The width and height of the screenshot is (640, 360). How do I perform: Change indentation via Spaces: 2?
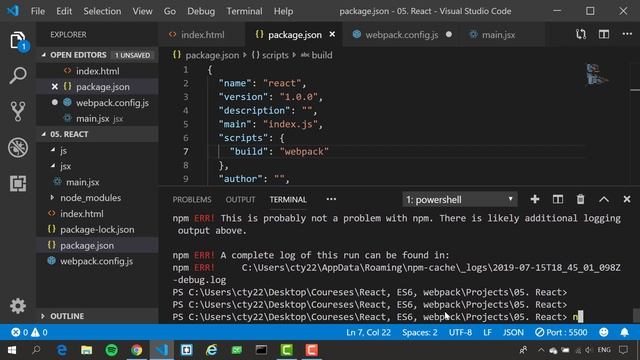click(x=420, y=332)
